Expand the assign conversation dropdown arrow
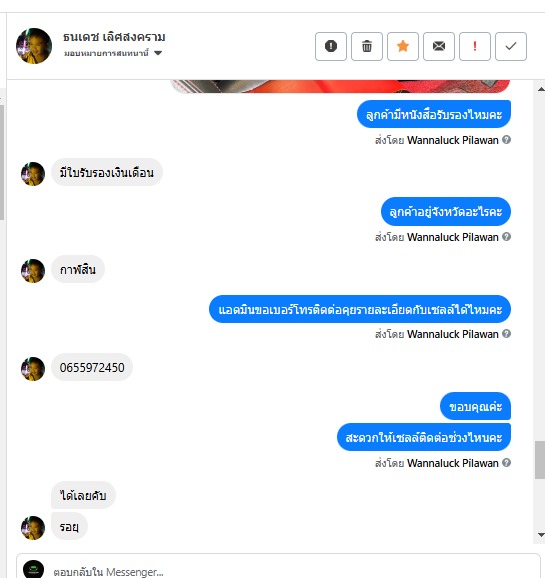 [x=158, y=53]
